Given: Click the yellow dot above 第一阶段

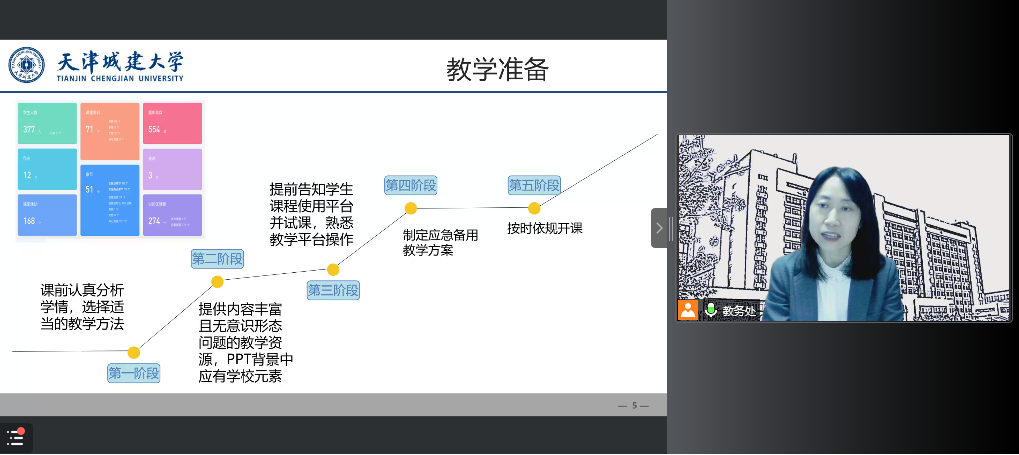Looking at the screenshot, I should [x=133, y=352].
